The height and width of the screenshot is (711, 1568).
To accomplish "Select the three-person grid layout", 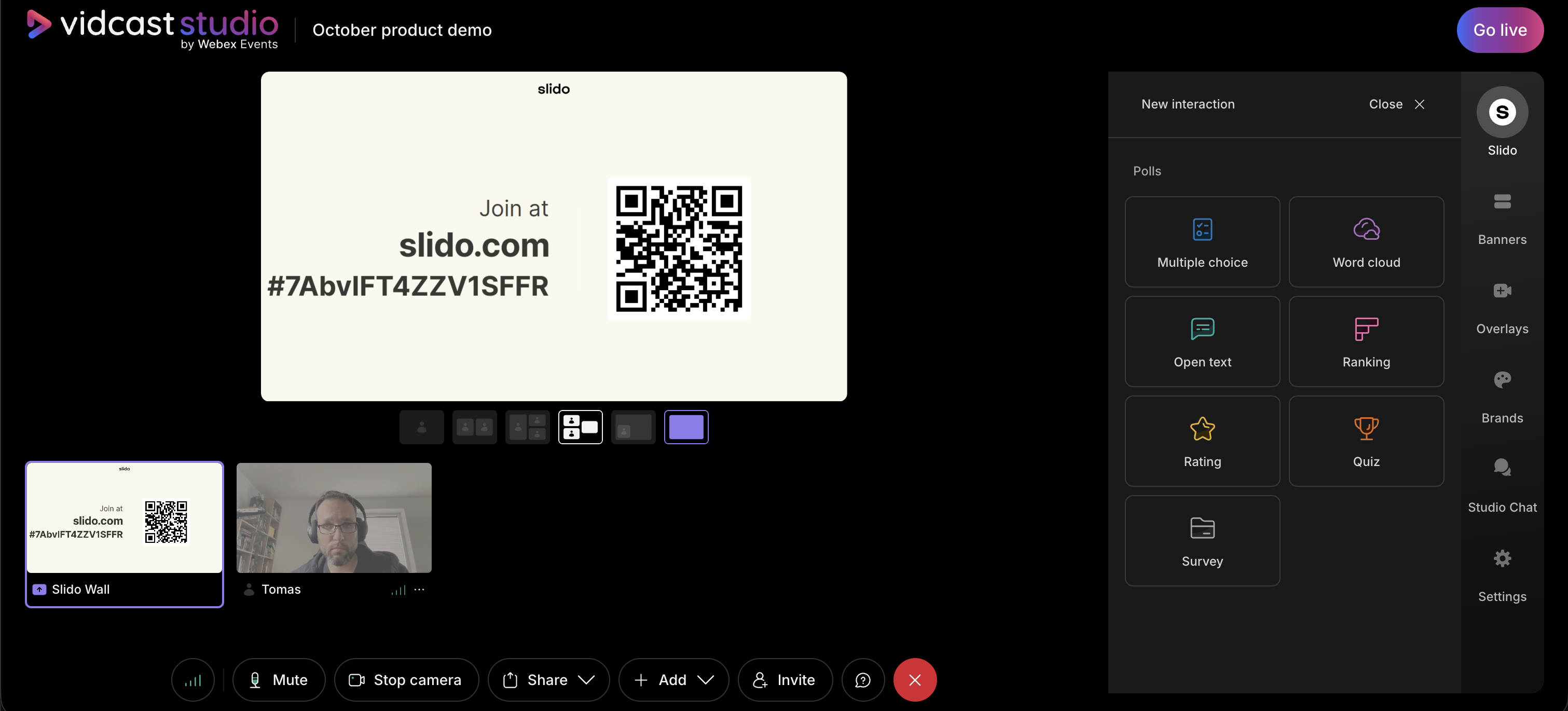I will pos(527,427).
